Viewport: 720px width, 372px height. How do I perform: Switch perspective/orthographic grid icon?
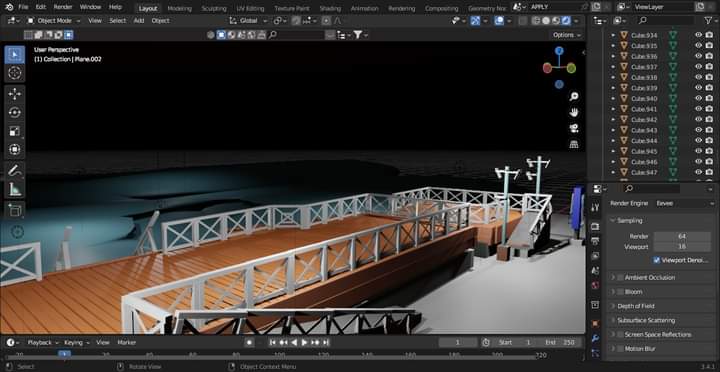(574, 144)
